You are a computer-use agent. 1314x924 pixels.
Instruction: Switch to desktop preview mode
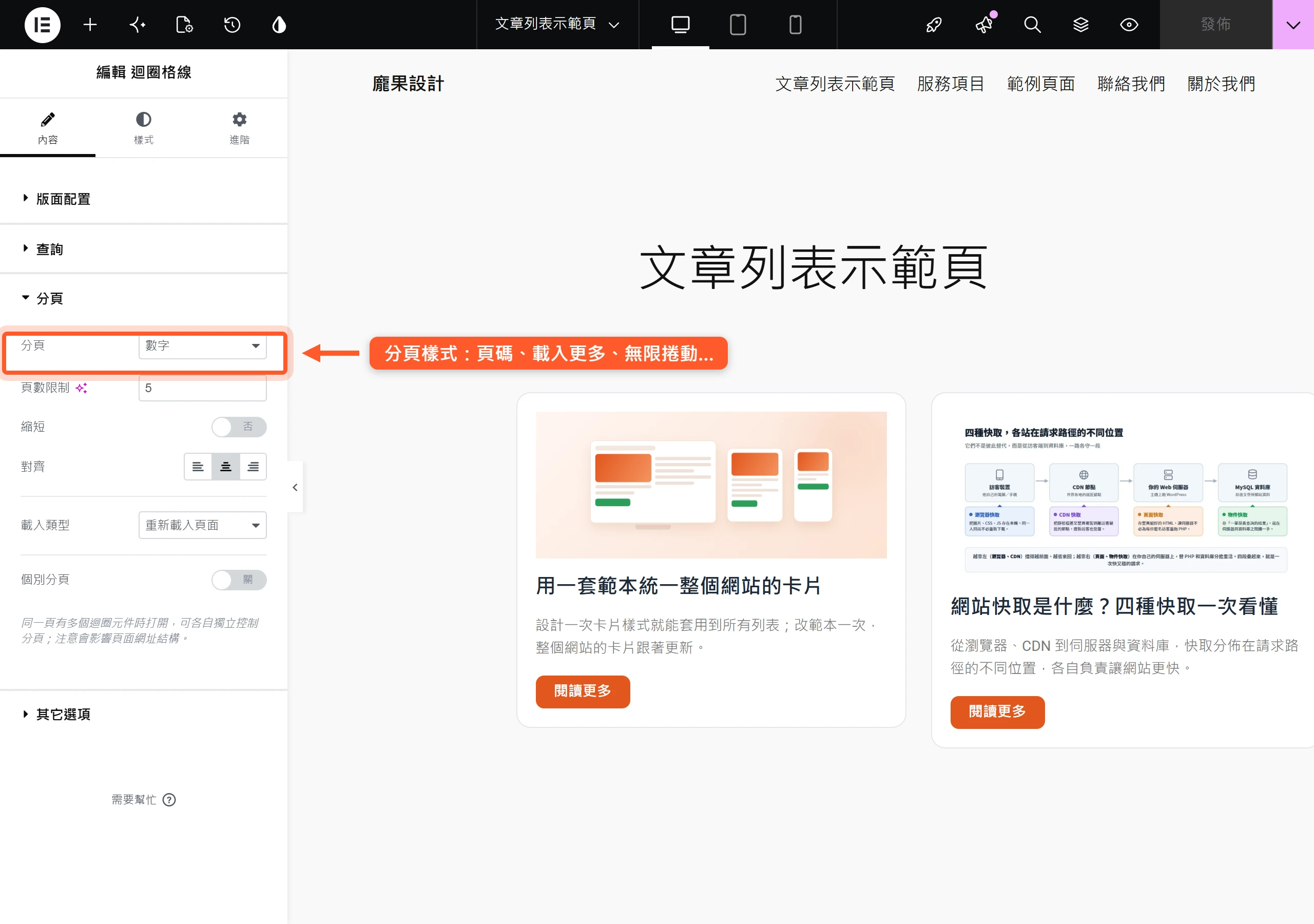[x=681, y=25]
